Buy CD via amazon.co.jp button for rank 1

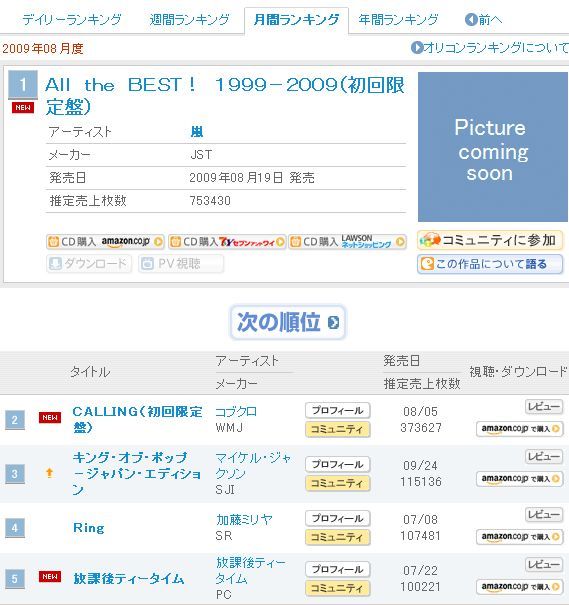pos(105,242)
